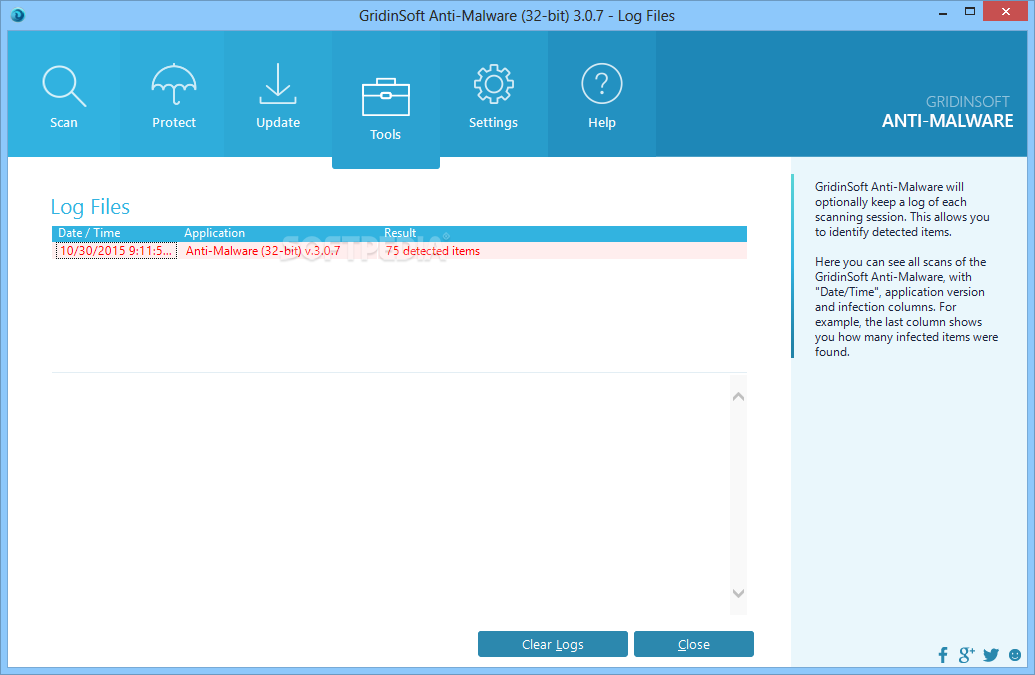Select the Tools briefcase icon
This screenshot has width=1035, height=675.
click(x=385, y=97)
